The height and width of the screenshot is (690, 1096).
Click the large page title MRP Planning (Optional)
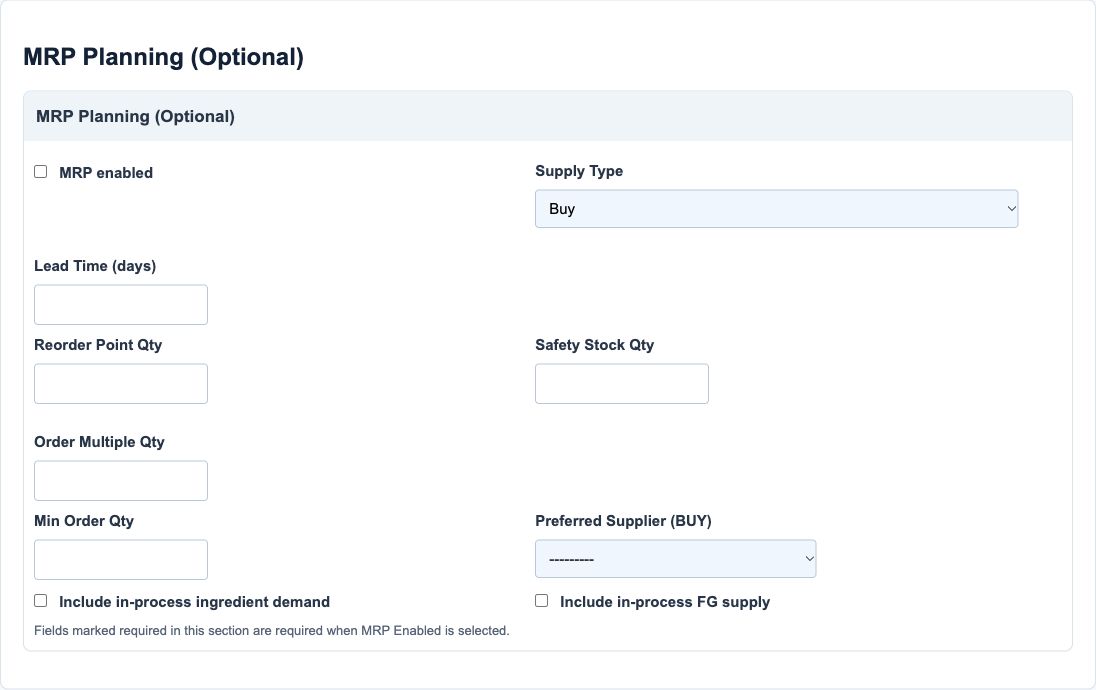[164, 57]
